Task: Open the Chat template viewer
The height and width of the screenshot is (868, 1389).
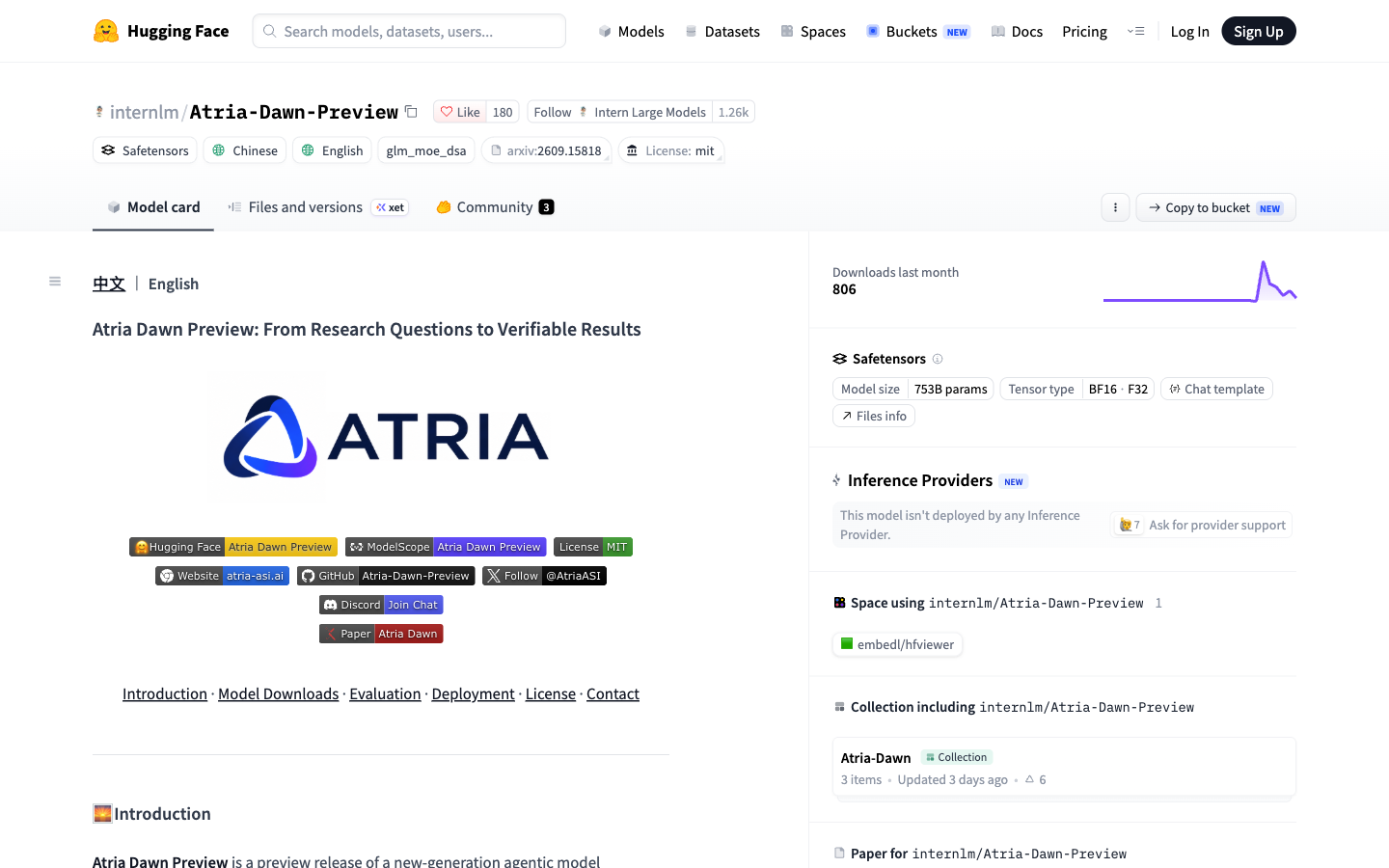Action: point(1216,389)
